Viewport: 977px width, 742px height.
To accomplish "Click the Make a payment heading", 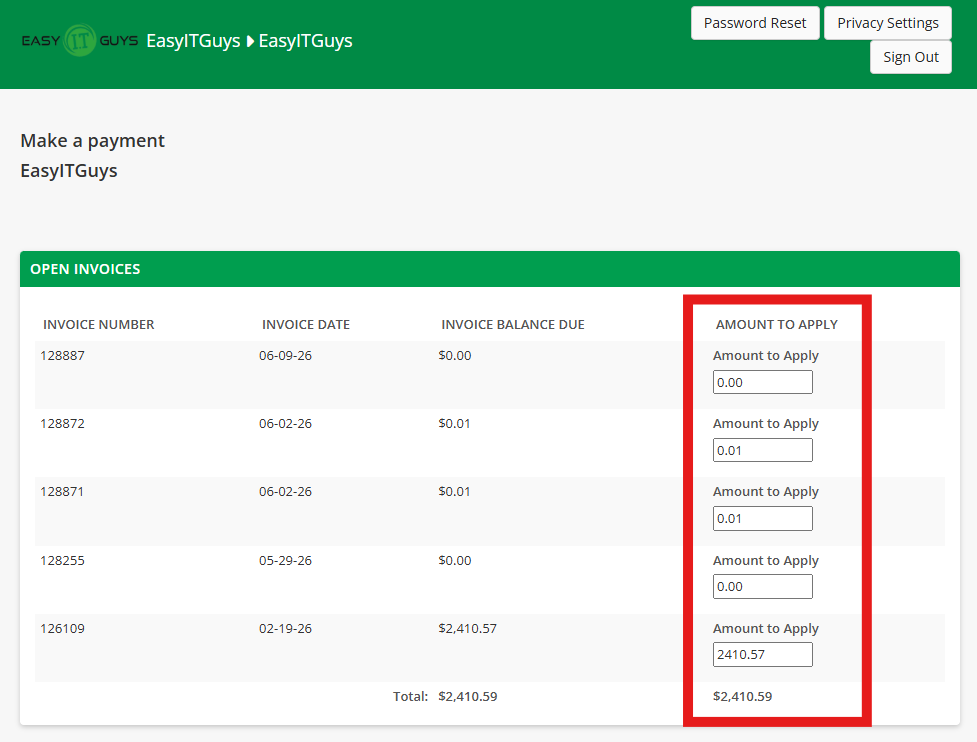I will (93, 141).
